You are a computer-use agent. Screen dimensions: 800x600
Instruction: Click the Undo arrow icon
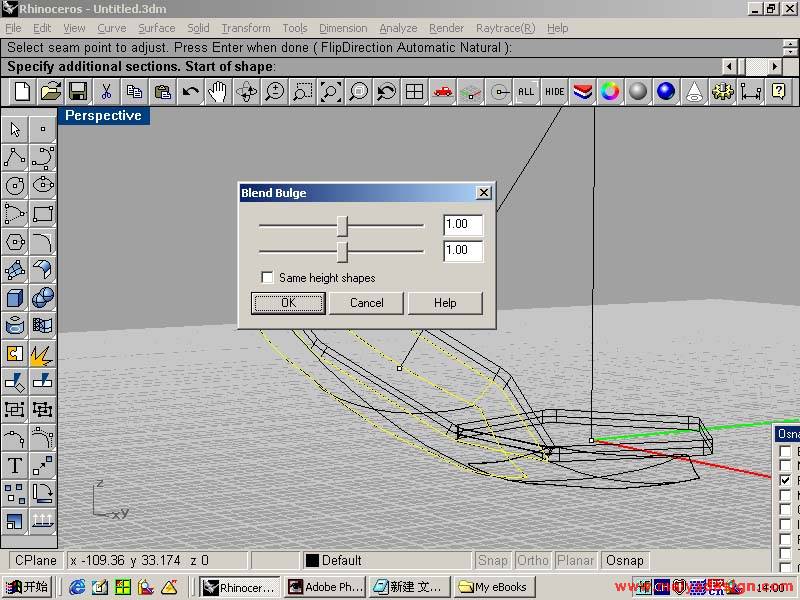(190, 92)
